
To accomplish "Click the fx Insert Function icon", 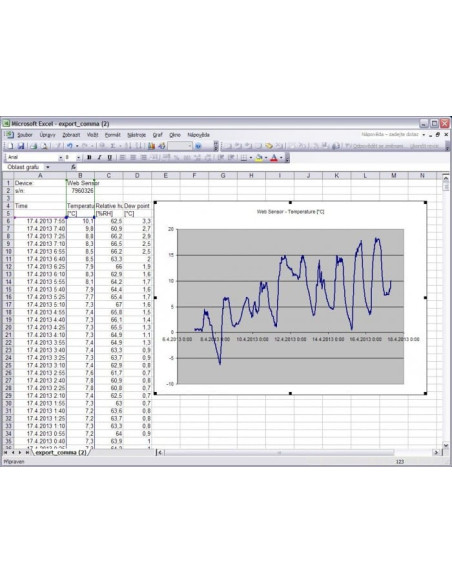I will [73, 167].
